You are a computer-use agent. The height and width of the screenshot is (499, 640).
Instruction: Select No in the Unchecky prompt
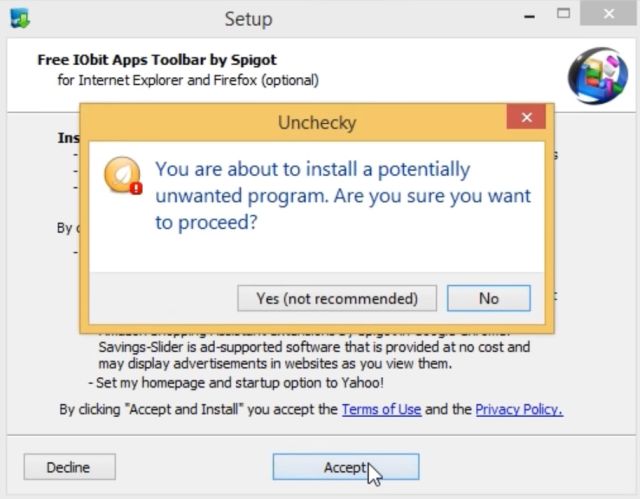(489, 298)
